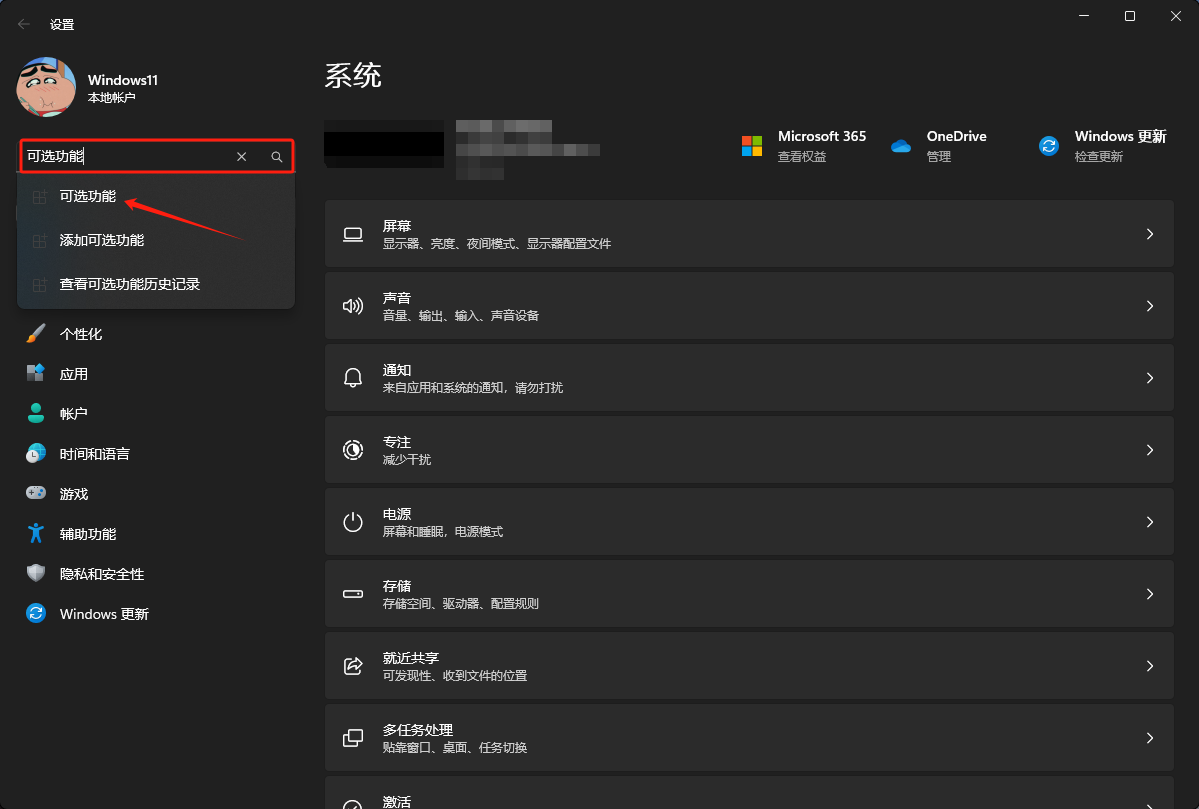The width and height of the screenshot is (1199, 809).
Task: Click the OneDrive cloud icon
Action: (x=901, y=146)
